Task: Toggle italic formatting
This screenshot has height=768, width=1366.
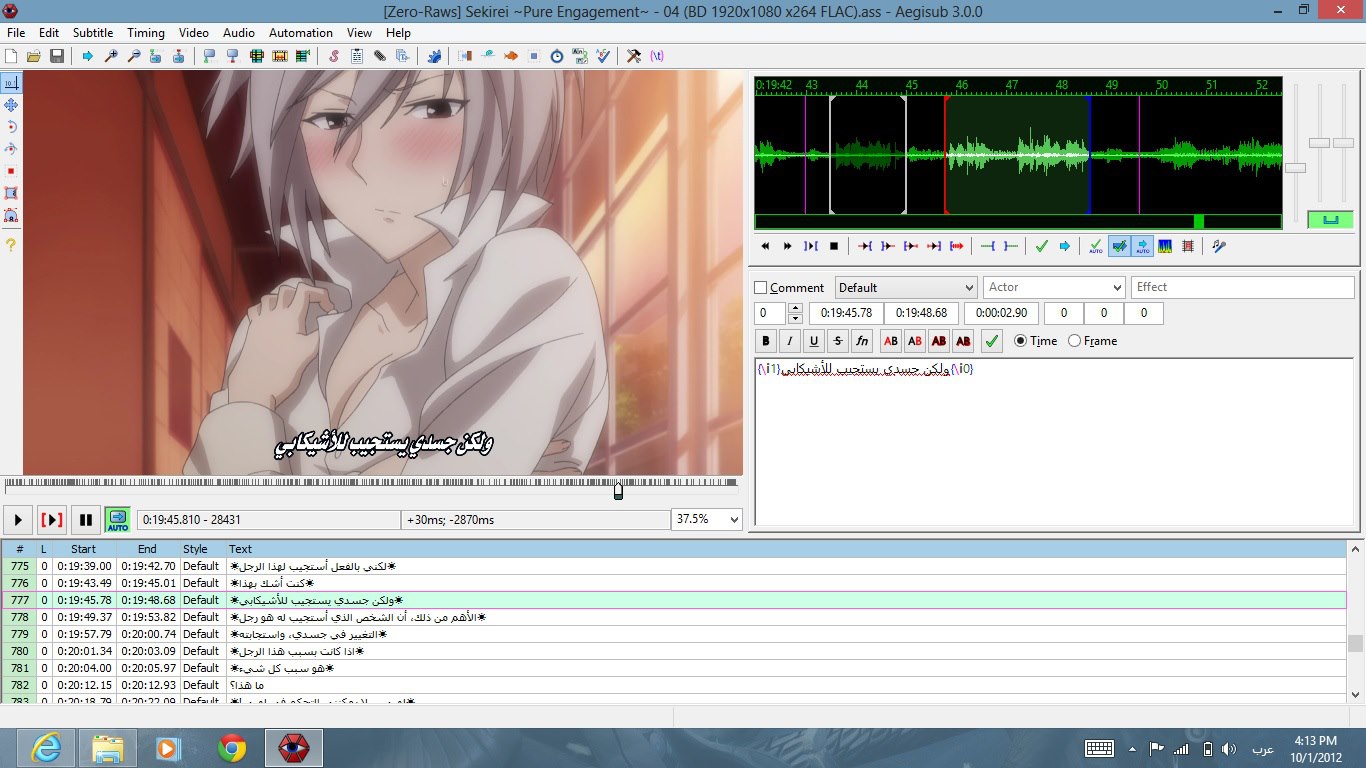Action: click(x=790, y=341)
